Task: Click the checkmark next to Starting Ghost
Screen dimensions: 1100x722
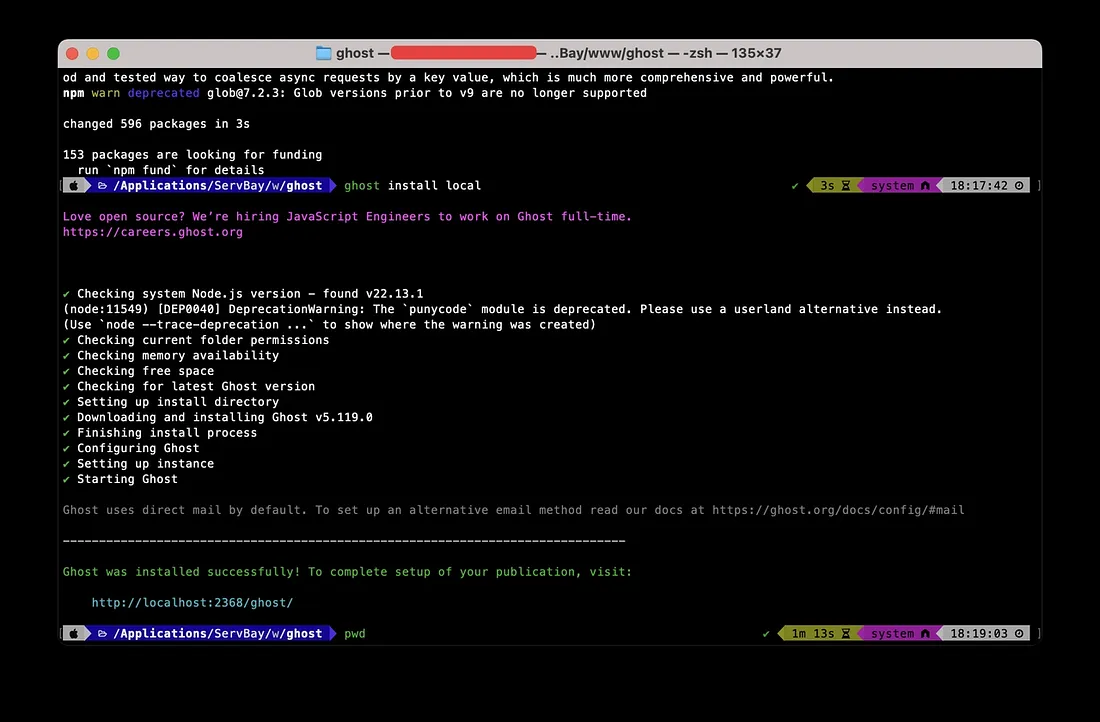Action: point(67,479)
